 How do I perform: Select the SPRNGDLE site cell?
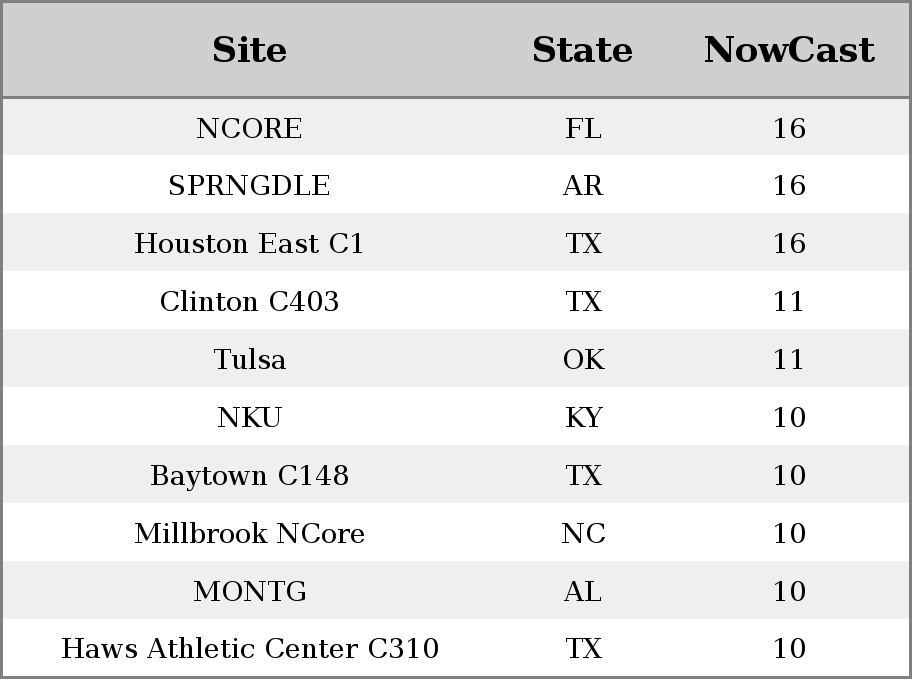(x=249, y=186)
